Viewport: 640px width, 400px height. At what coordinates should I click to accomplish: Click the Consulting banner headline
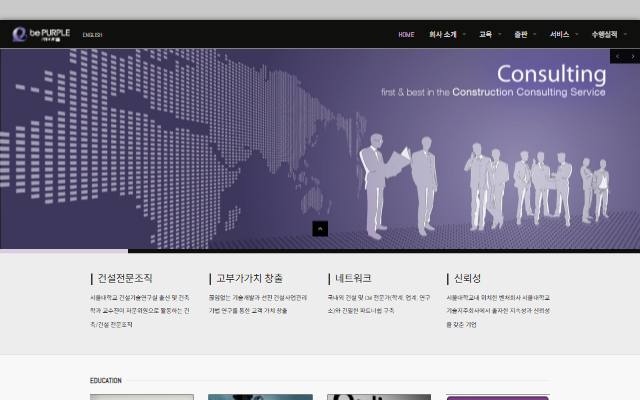(x=551, y=74)
